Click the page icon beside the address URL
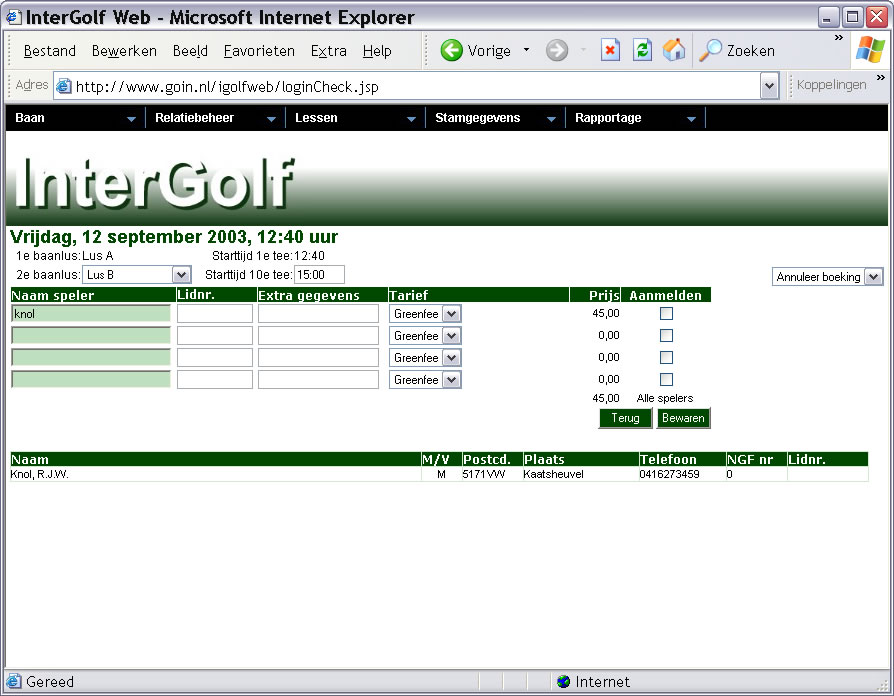The width and height of the screenshot is (894, 696). (64, 86)
